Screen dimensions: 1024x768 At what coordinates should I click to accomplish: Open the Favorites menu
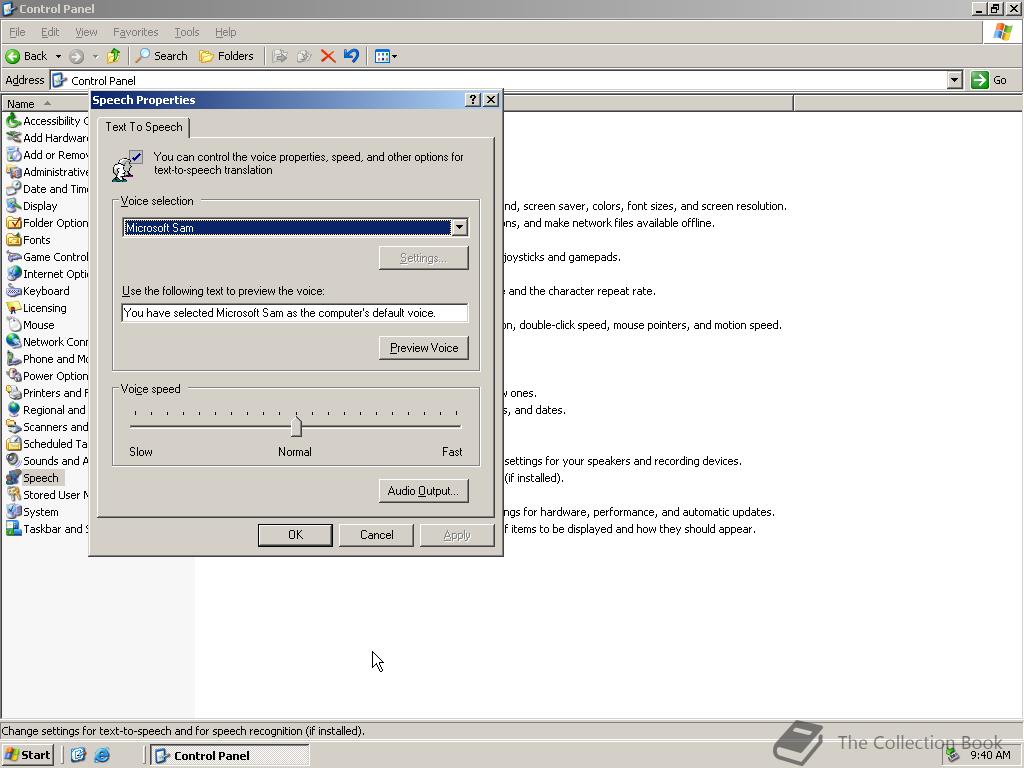pyautogui.click(x=135, y=32)
